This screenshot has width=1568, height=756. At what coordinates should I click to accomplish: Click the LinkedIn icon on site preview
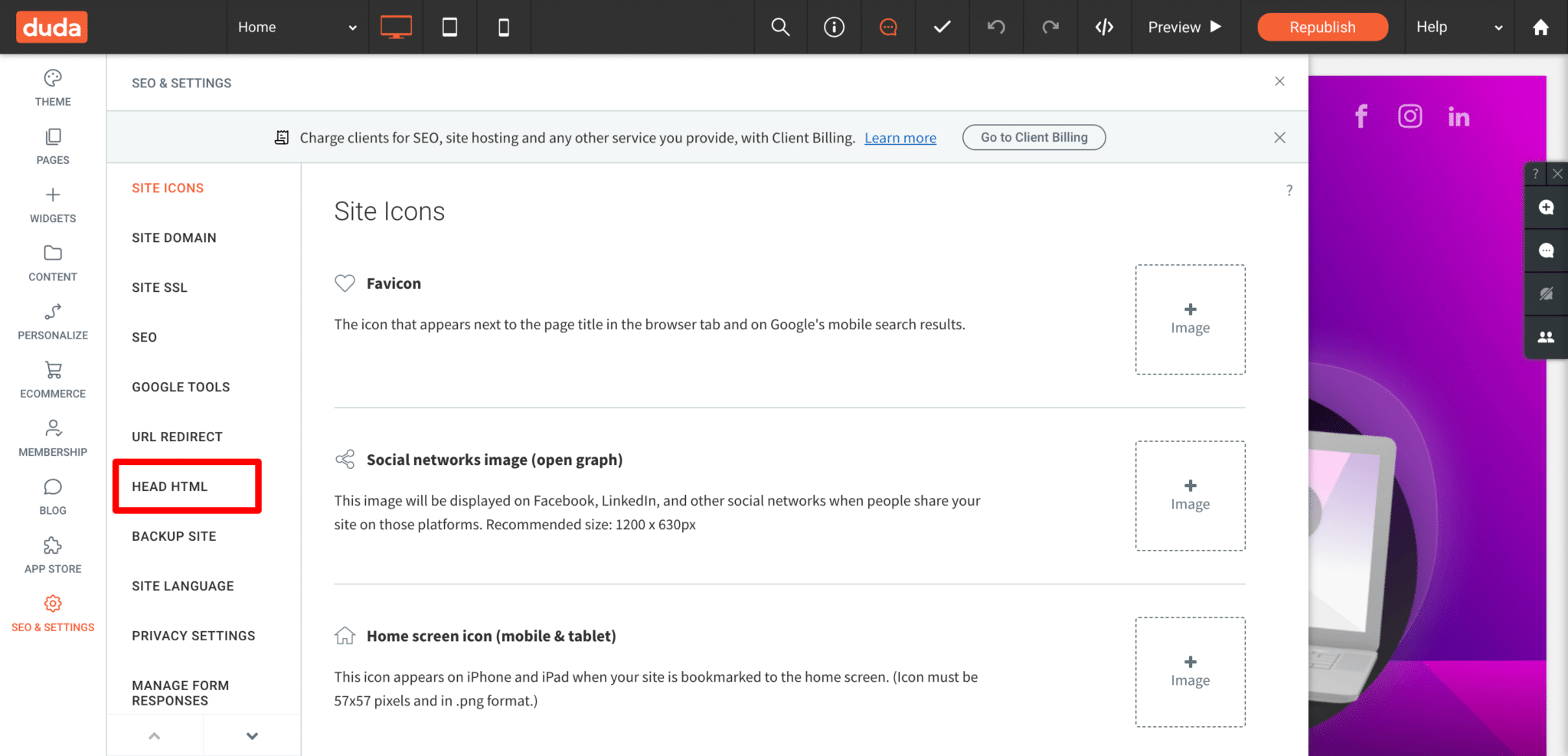click(1459, 116)
